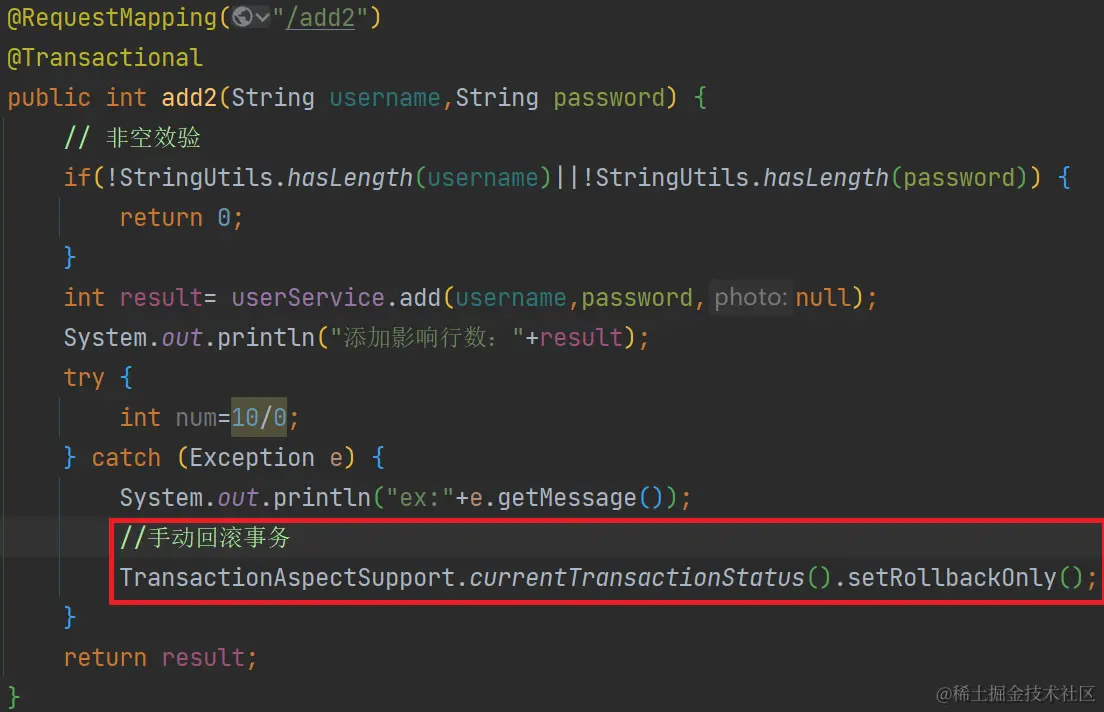Open the "/add2" mapping link
The width and height of the screenshot is (1104, 712).
point(320,18)
